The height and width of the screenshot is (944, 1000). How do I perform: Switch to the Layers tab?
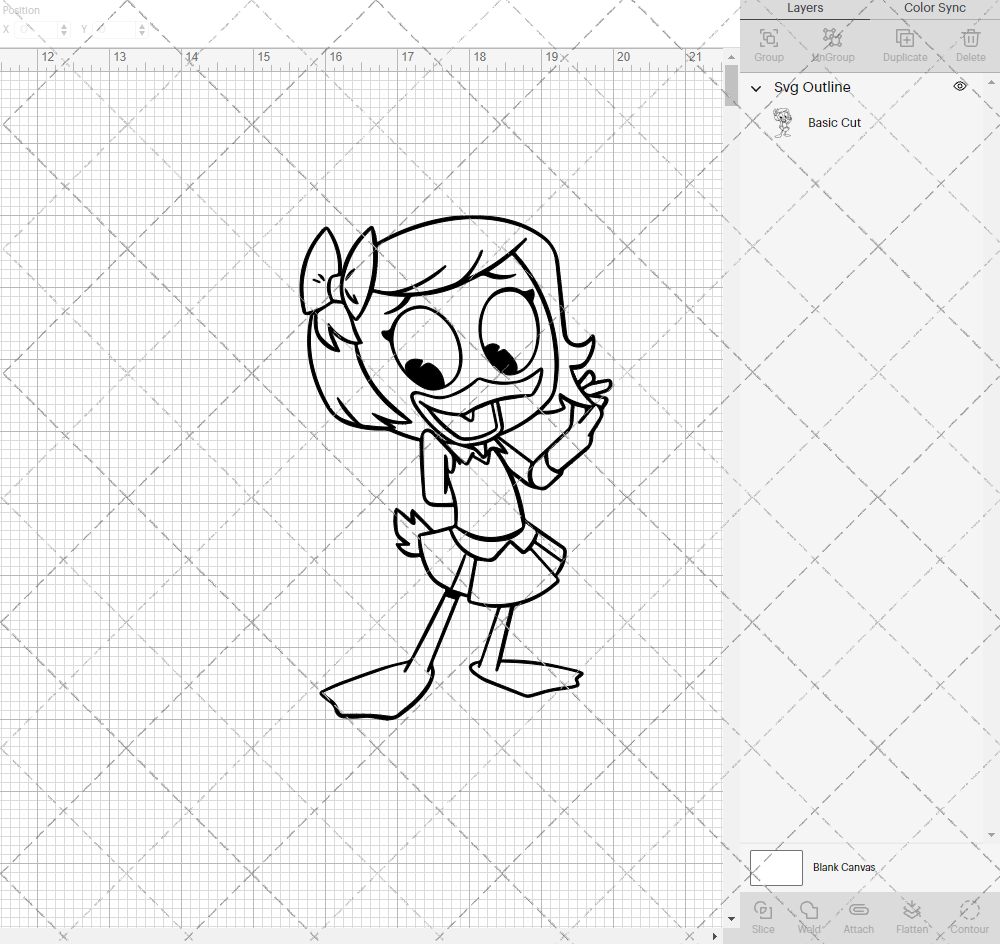805,8
